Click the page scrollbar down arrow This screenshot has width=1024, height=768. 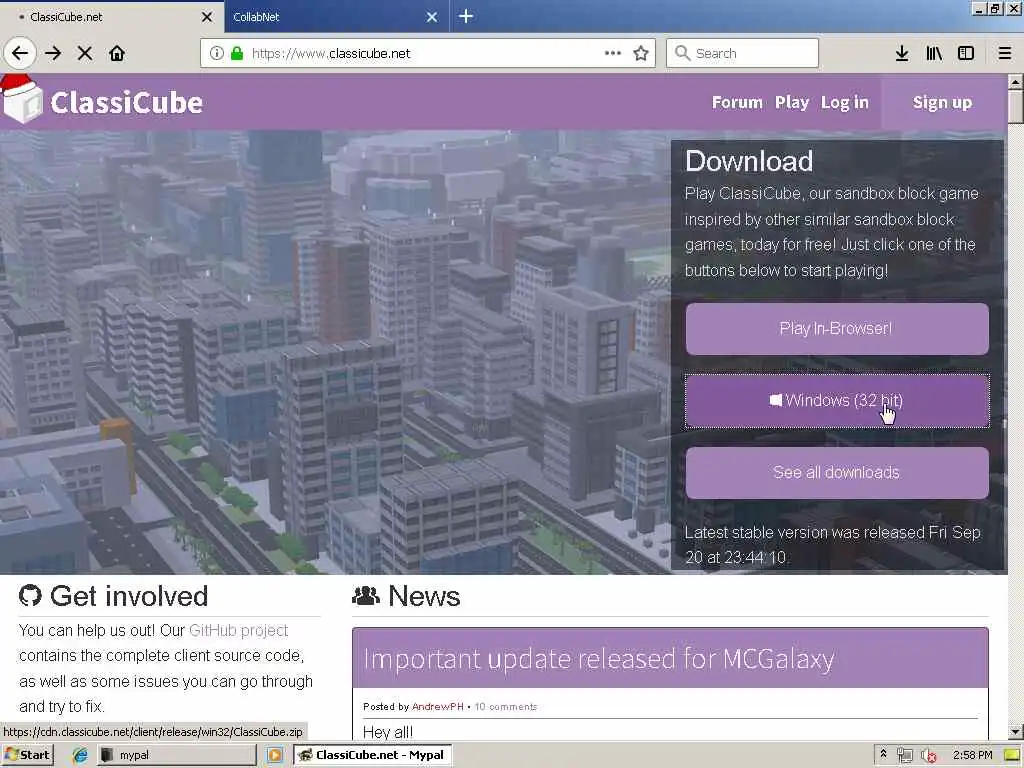(1015, 732)
